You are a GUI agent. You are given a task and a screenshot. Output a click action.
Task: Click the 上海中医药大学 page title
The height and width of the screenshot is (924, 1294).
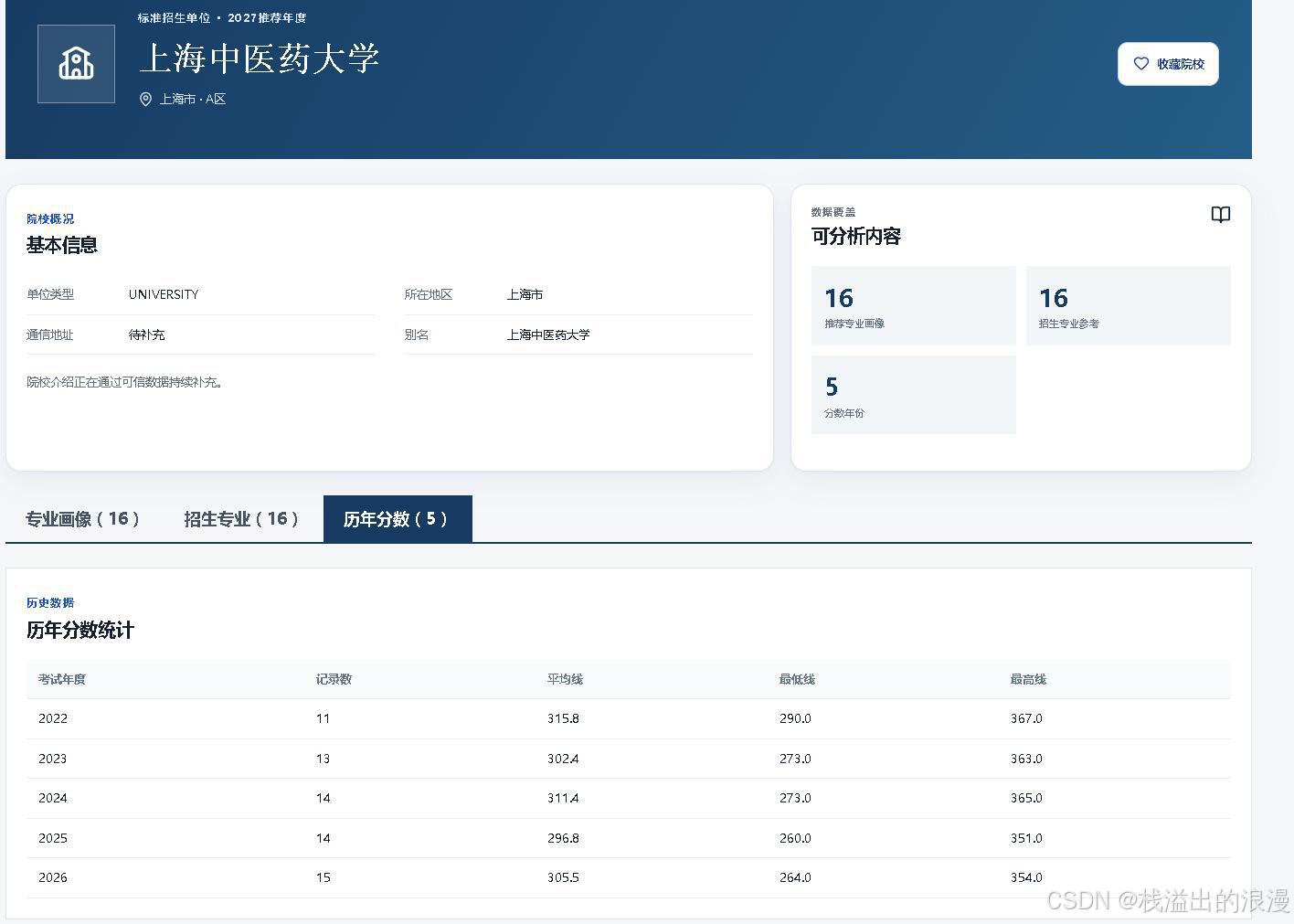(x=259, y=58)
